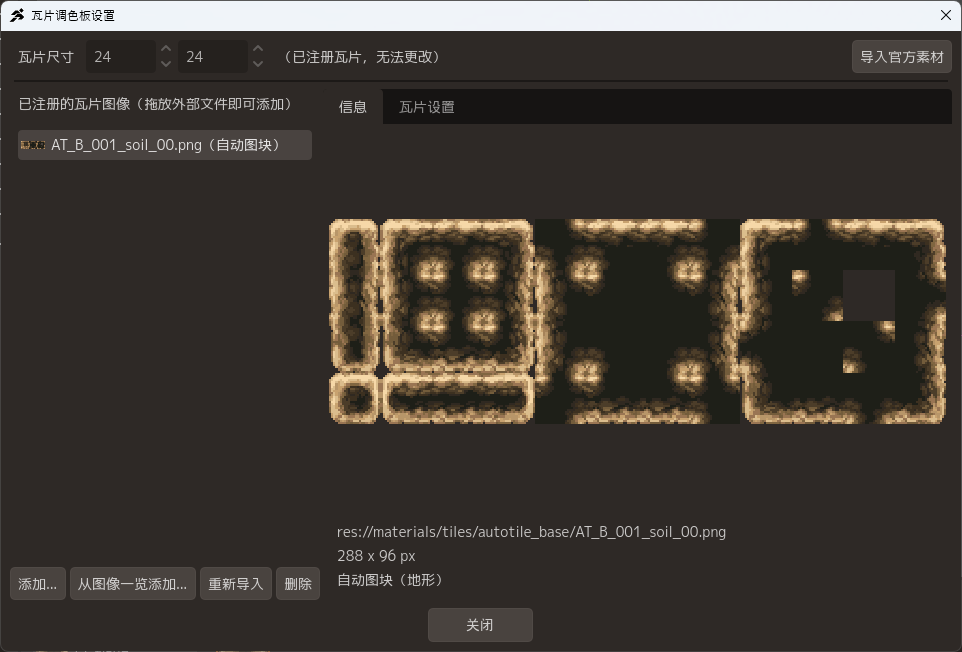Image resolution: width=962 pixels, height=652 pixels.
Task: Click the app logo in the title bar
Action: (x=17, y=15)
